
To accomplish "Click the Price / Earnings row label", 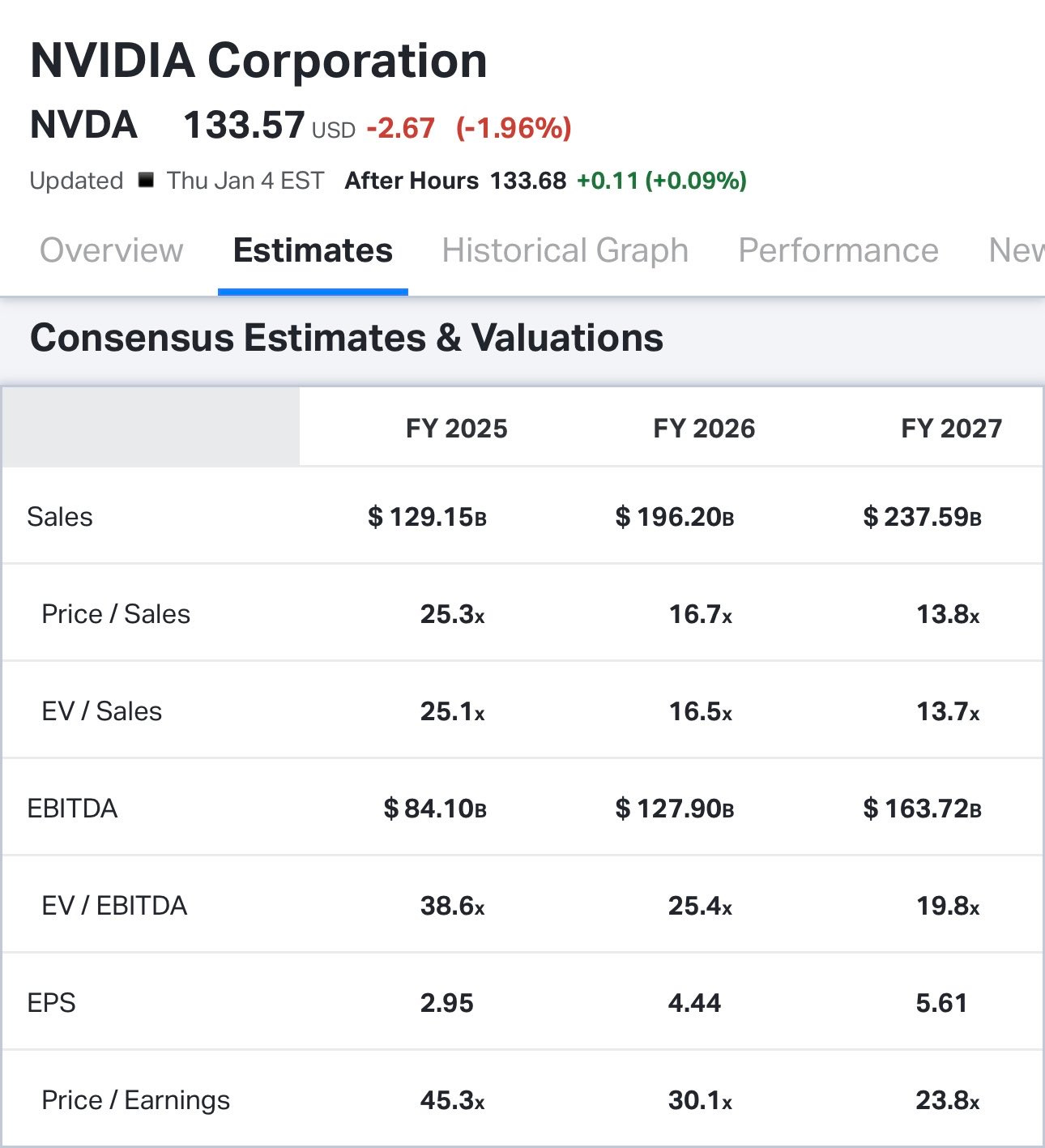I will [x=135, y=1100].
